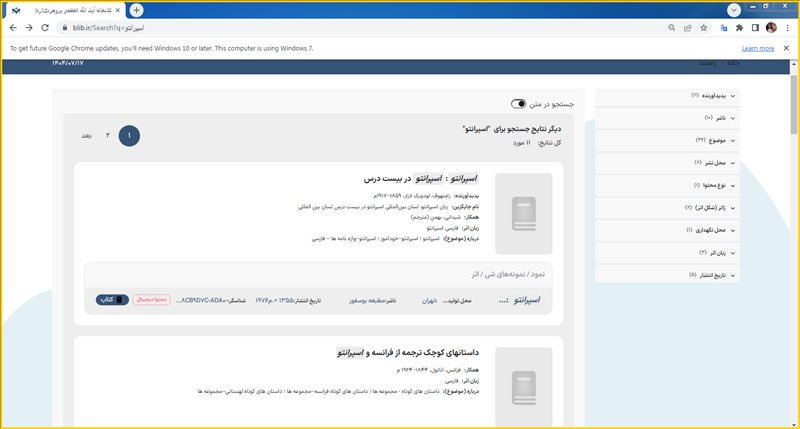
Task: Open the Chrome extensions puzzle icon
Action: [738, 28]
